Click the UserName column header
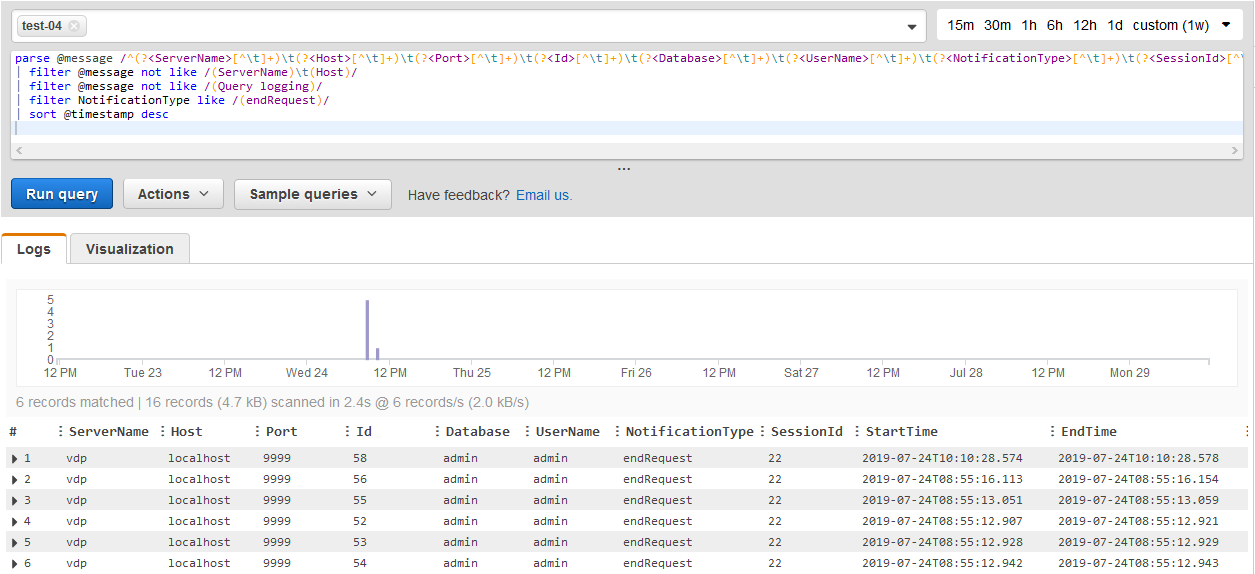 click(x=568, y=432)
